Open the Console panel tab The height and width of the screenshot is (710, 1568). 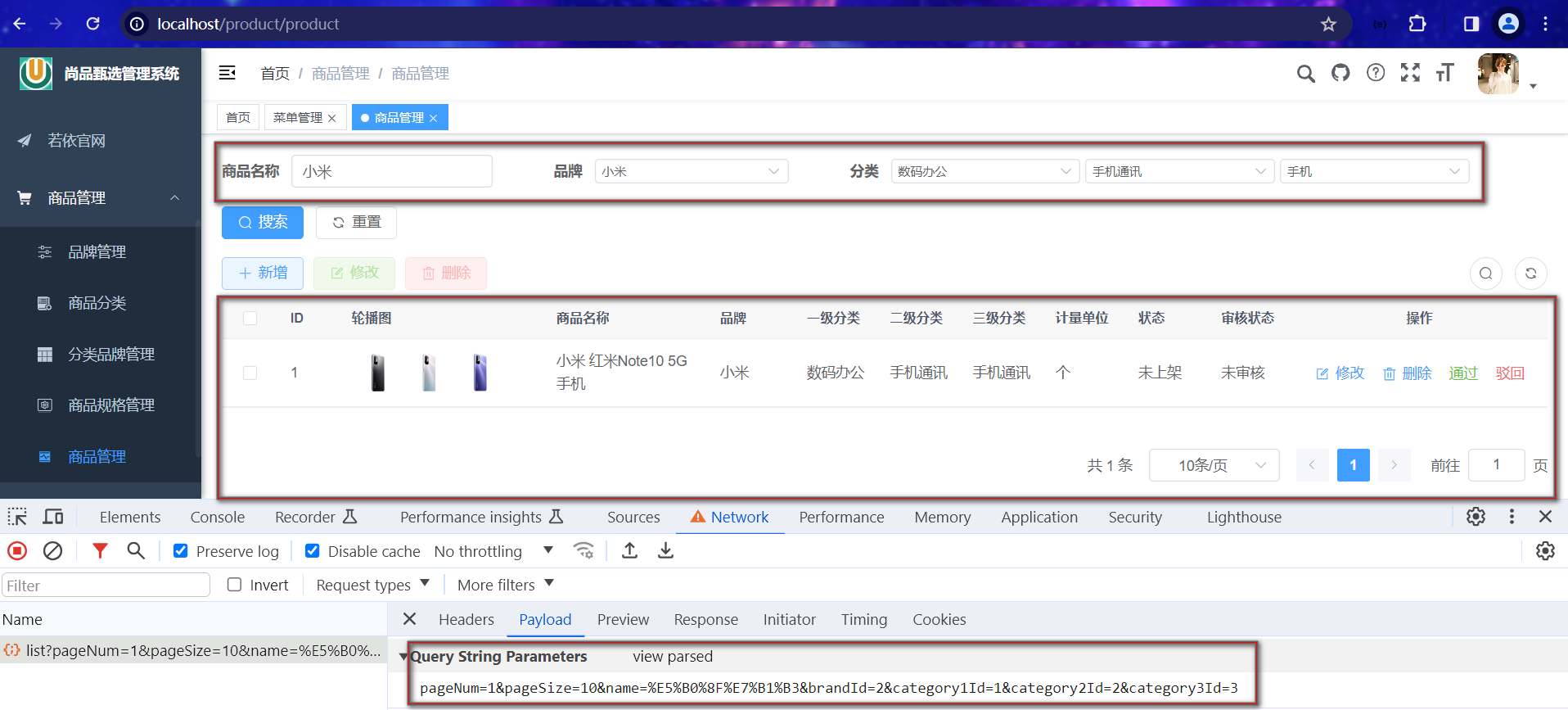coord(218,517)
